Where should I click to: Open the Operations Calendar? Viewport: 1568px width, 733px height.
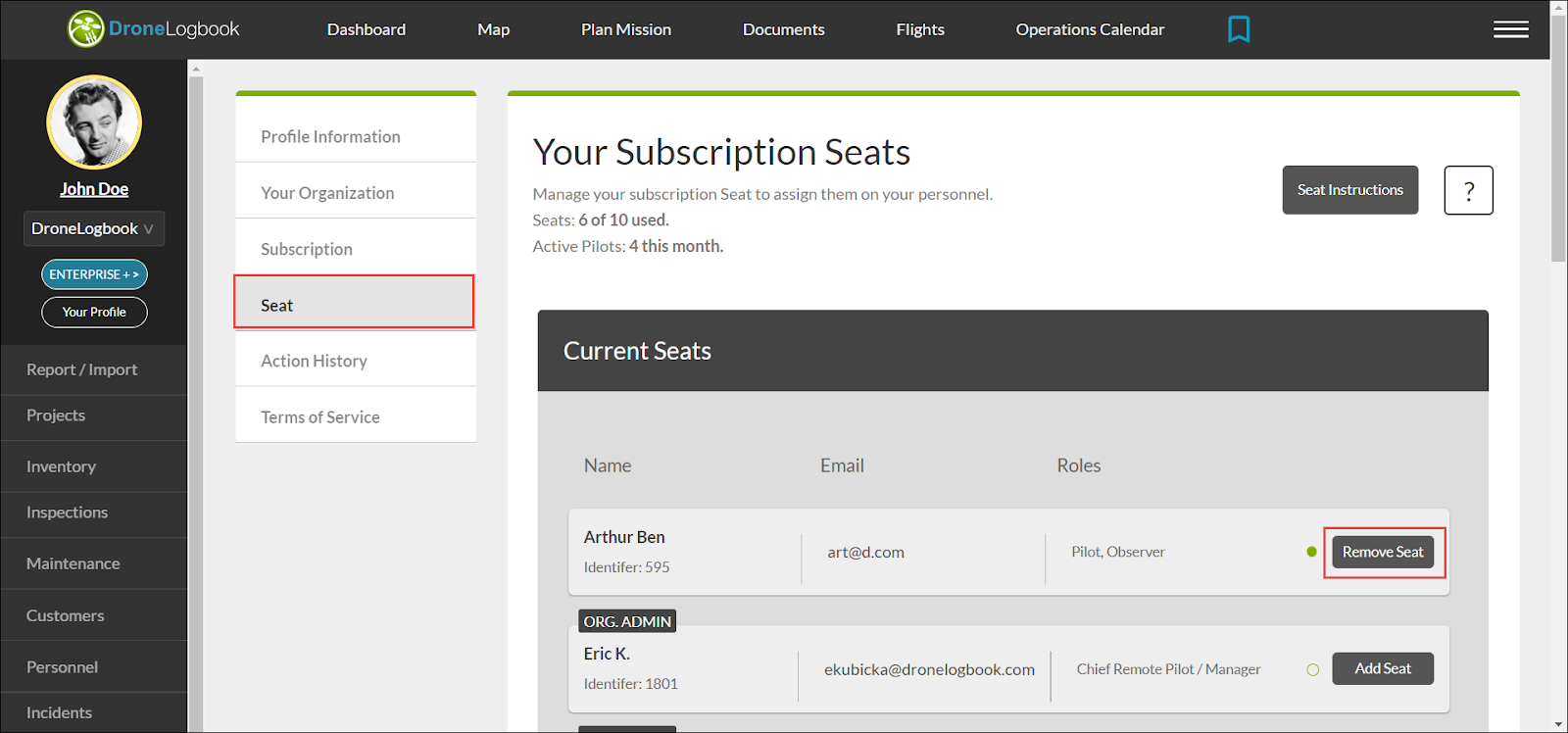1090,29
